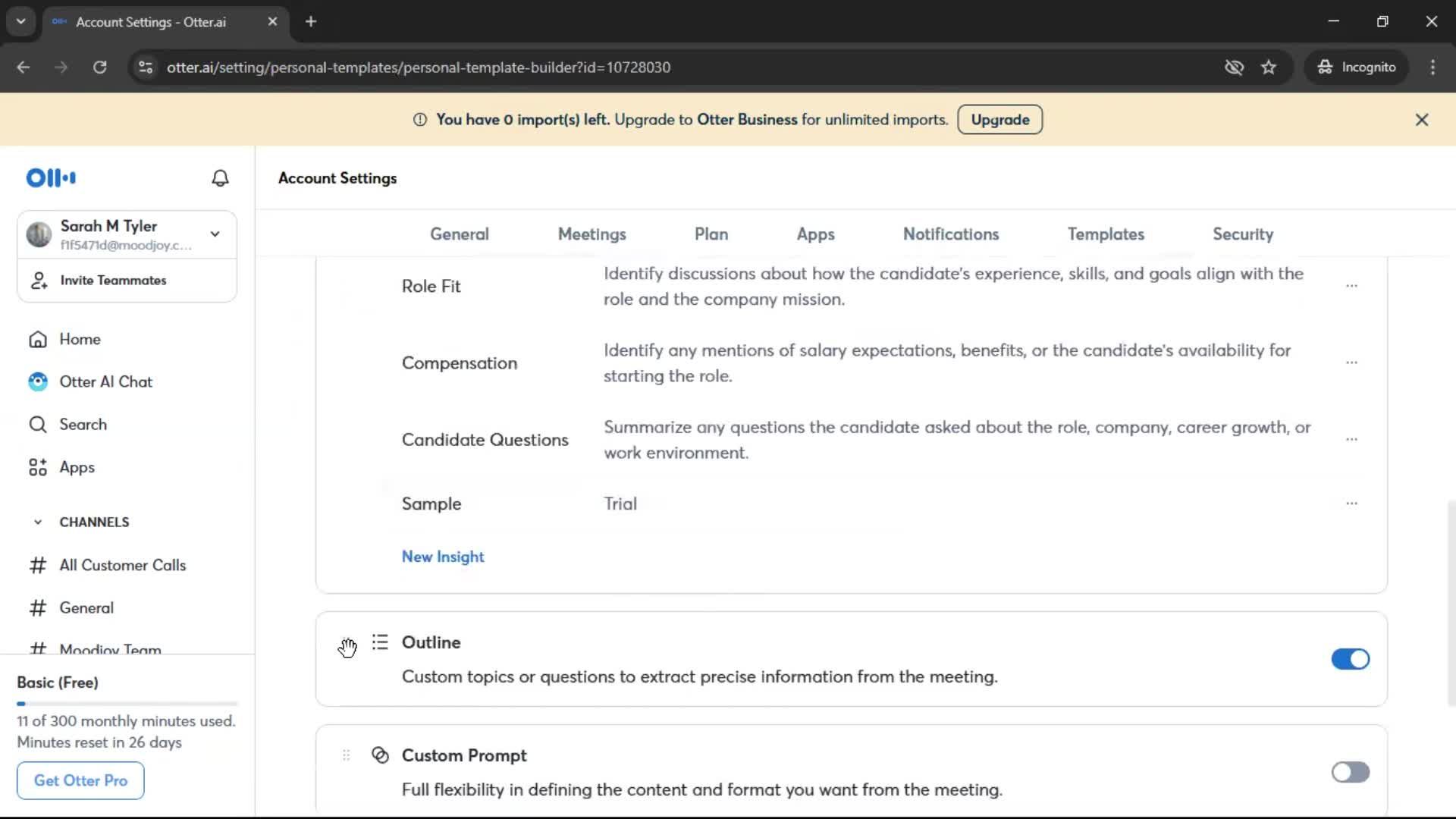Open the Sample insight three-dot menu
The width and height of the screenshot is (1456, 819).
[1351, 504]
